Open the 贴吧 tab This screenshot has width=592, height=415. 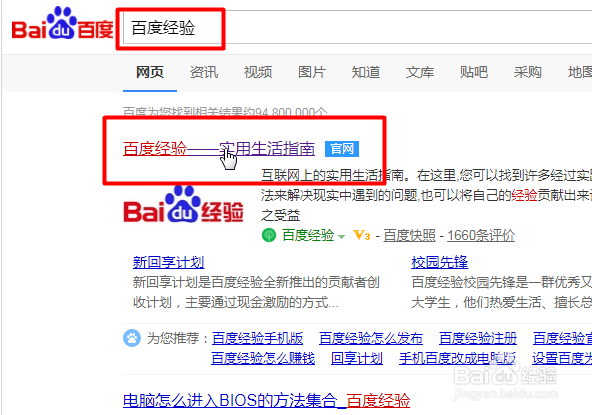point(474,72)
